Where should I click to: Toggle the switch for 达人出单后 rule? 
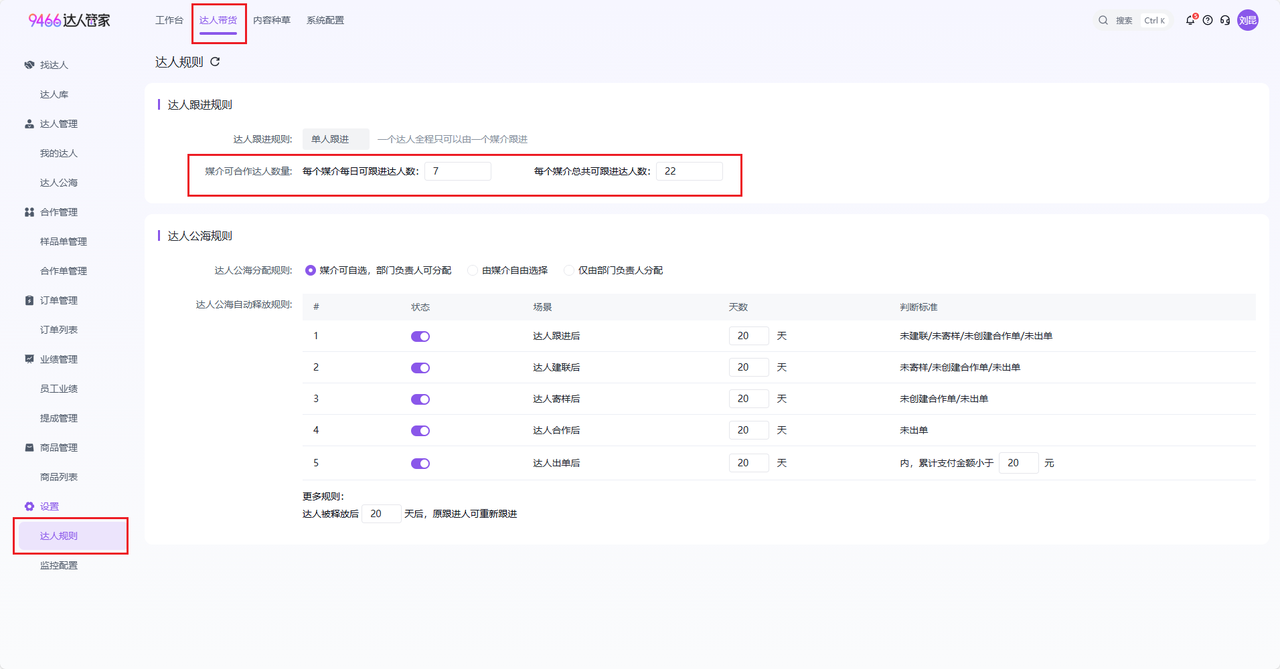click(x=420, y=463)
